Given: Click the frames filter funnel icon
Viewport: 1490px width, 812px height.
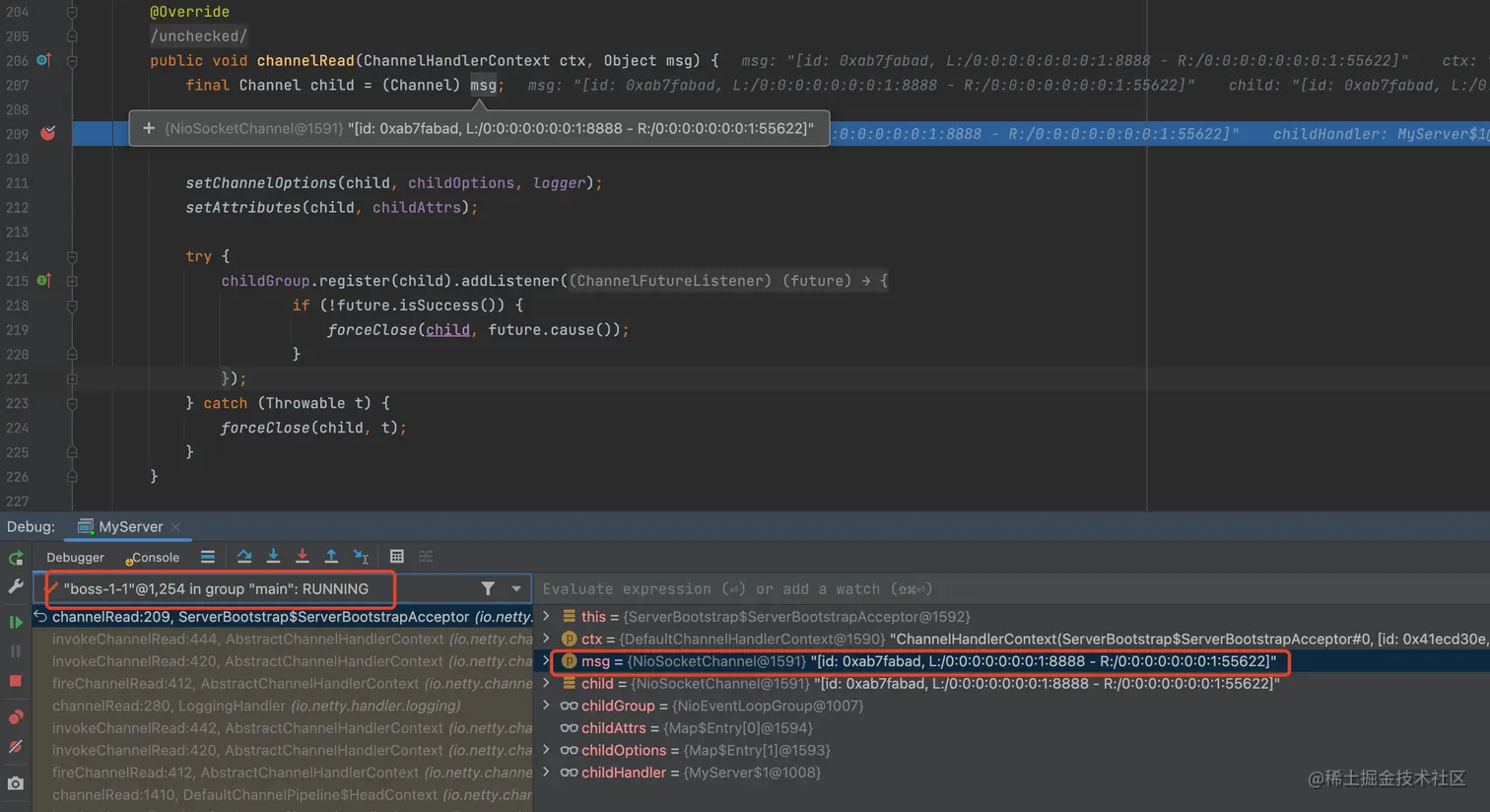Looking at the screenshot, I should [x=488, y=588].
